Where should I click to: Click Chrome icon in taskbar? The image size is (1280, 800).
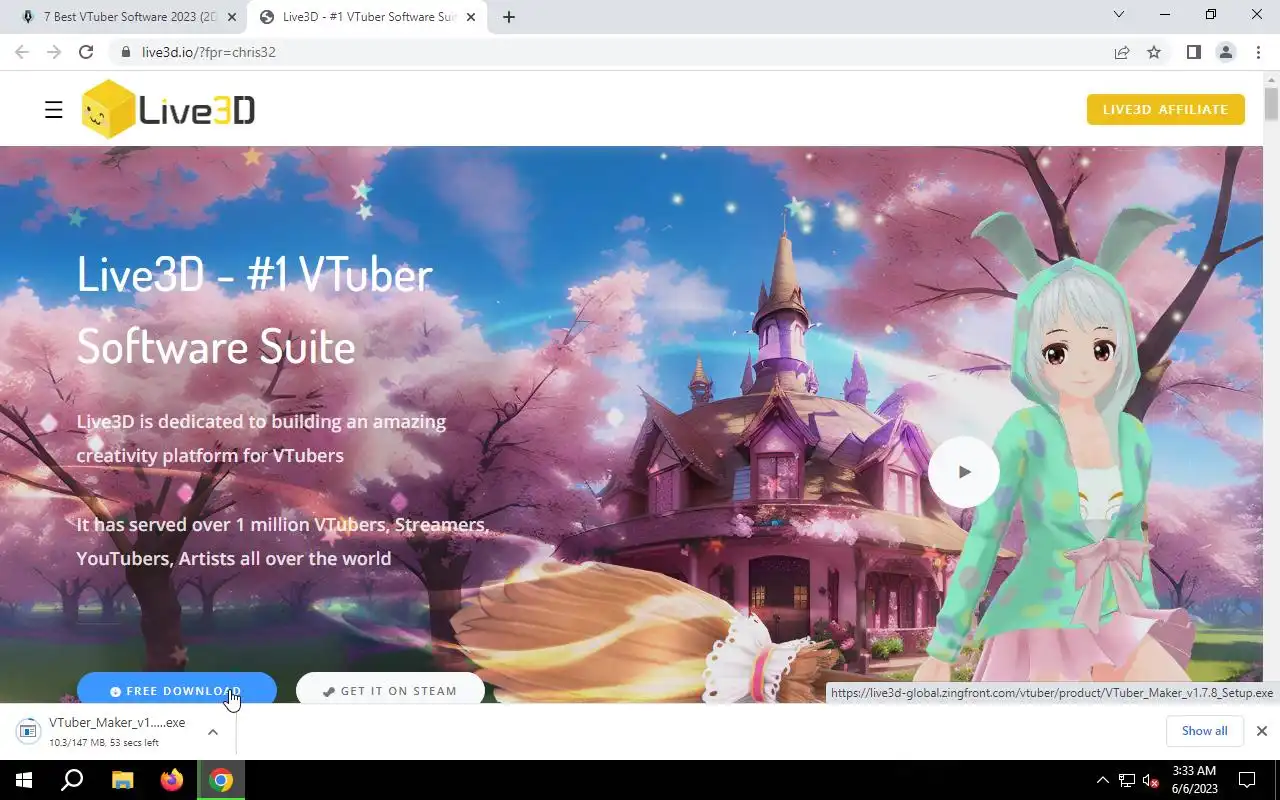[221, 780]
